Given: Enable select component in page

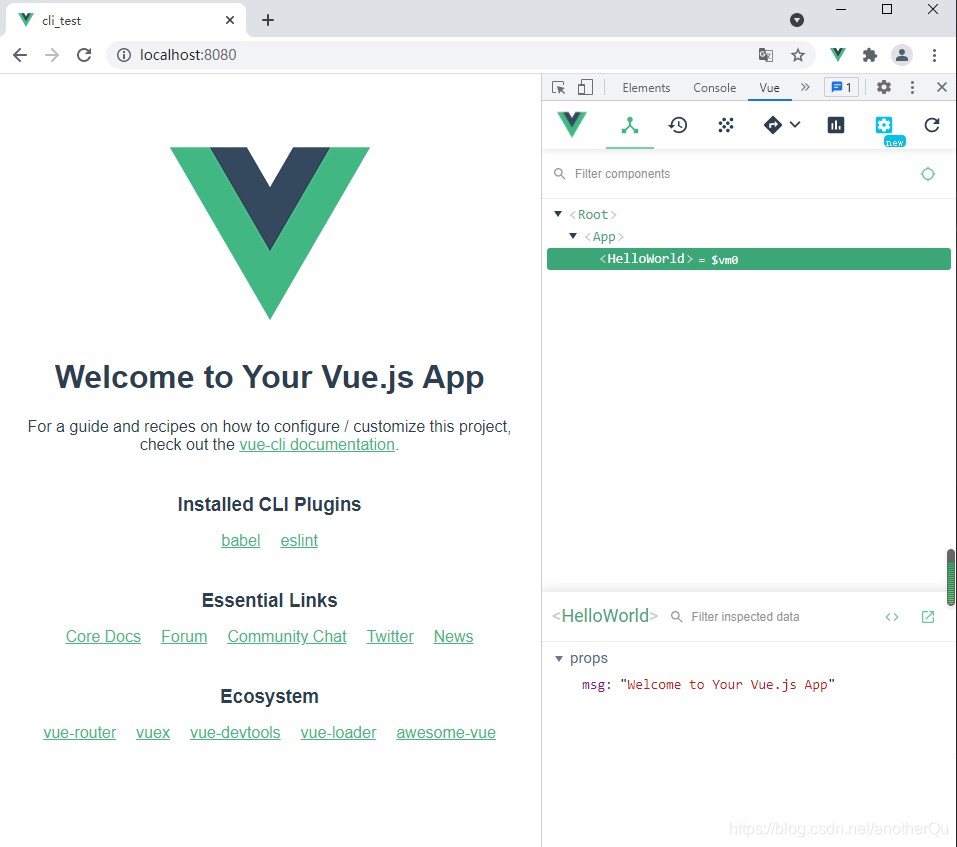Looking at the screenshot, I should point(928,174).
